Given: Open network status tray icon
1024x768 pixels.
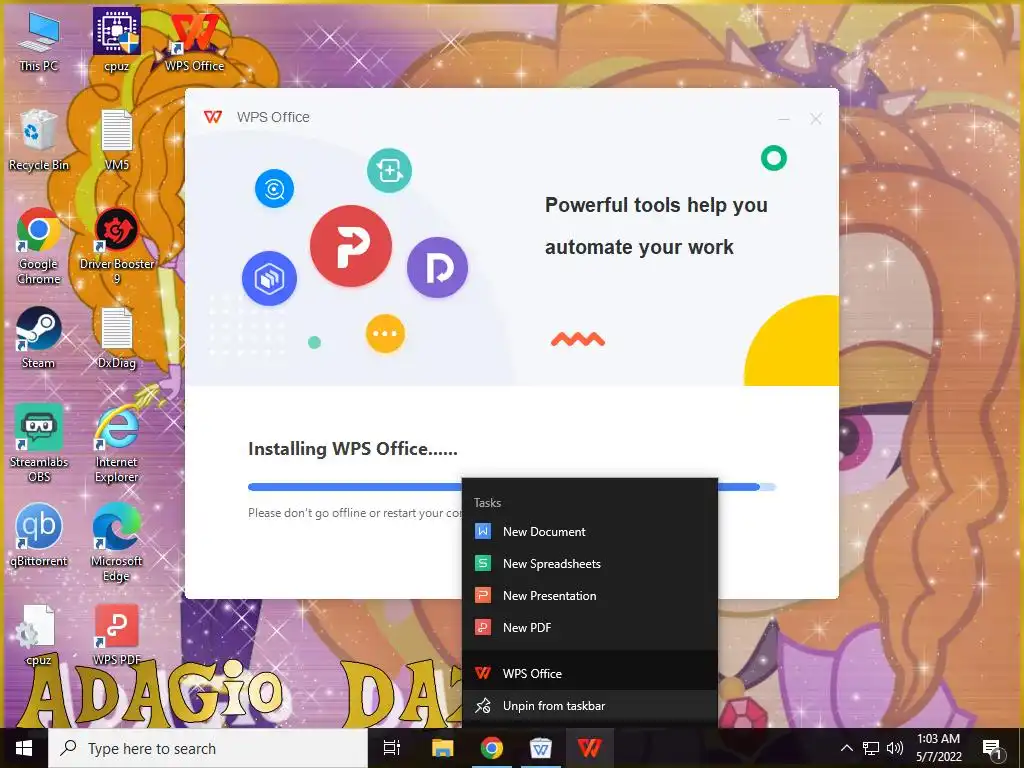Looking at the screenshot, I should point(871,748).
